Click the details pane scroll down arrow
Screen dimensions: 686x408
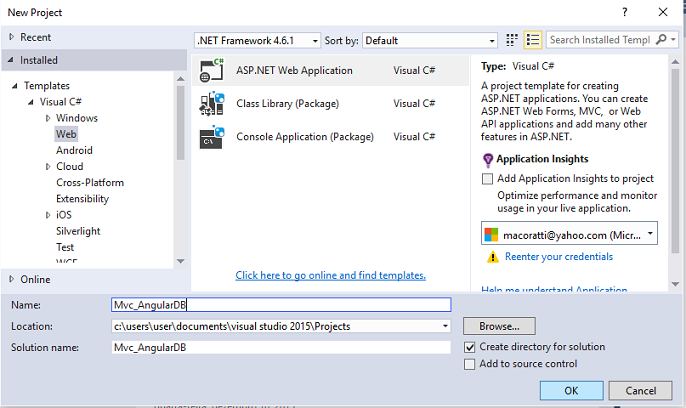675,284
